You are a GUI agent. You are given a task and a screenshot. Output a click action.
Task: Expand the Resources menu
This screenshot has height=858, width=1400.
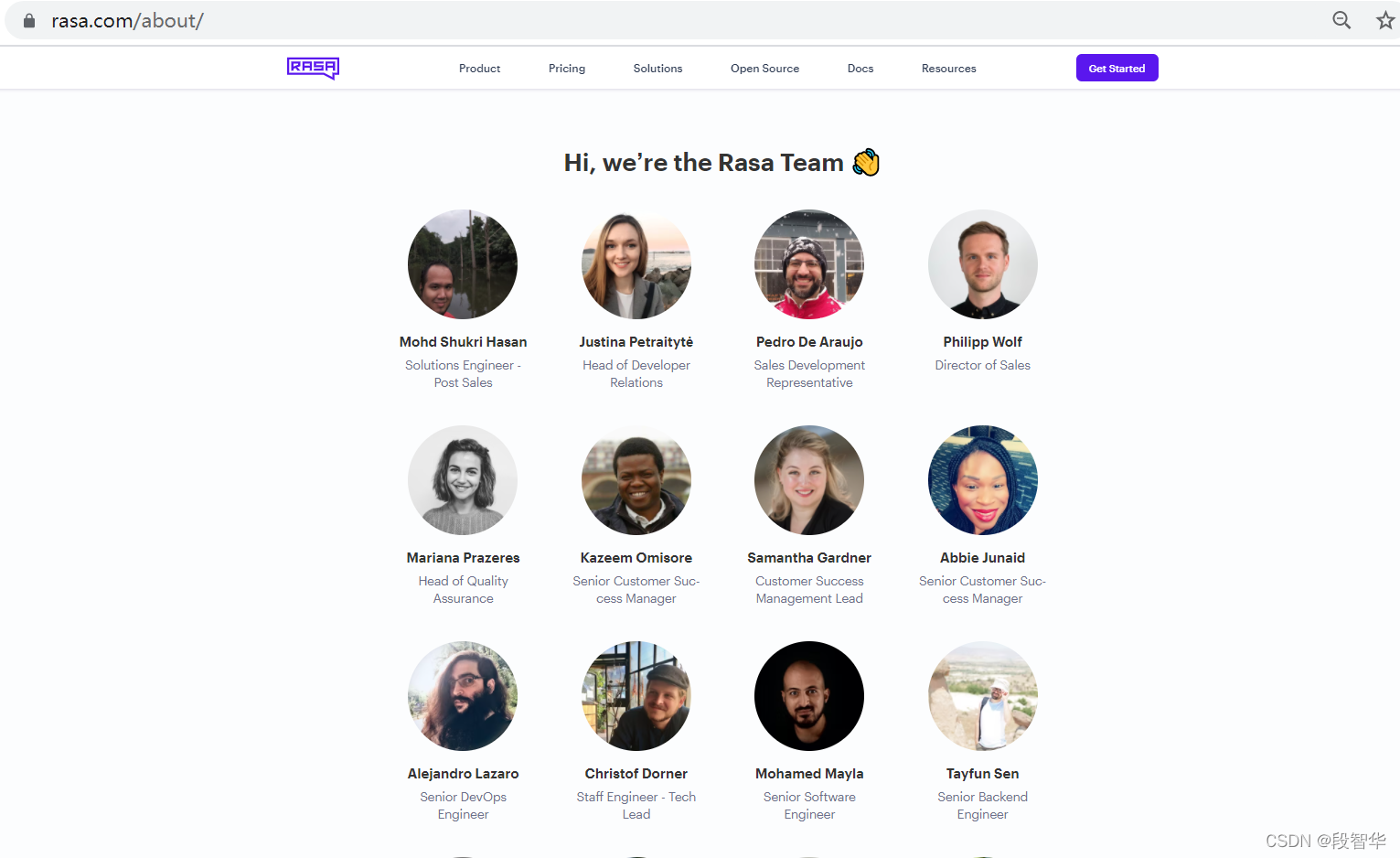(948, 69)
